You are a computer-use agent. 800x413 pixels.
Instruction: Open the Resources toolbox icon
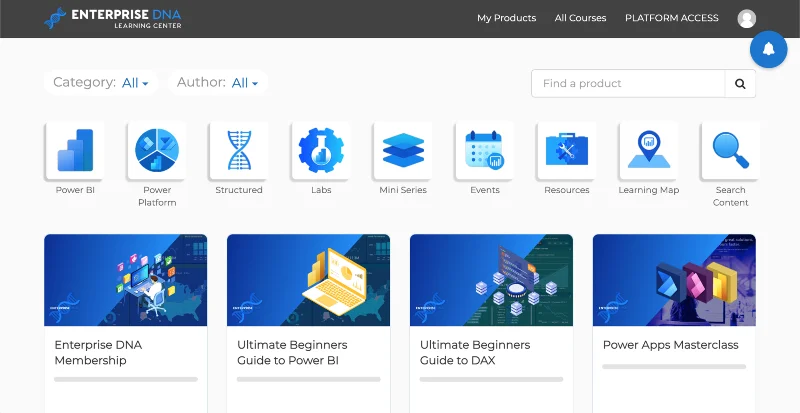567,150
